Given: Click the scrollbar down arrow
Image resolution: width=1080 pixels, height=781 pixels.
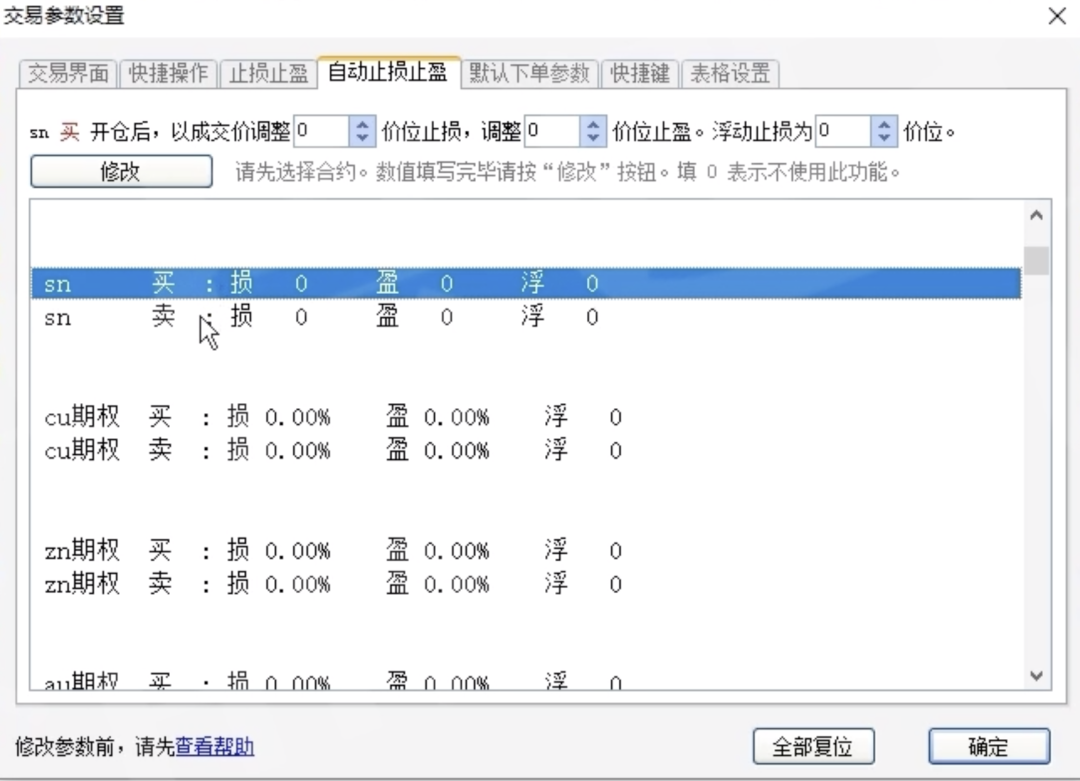Looking at the screenshot, I should [x=1037, y=676].
